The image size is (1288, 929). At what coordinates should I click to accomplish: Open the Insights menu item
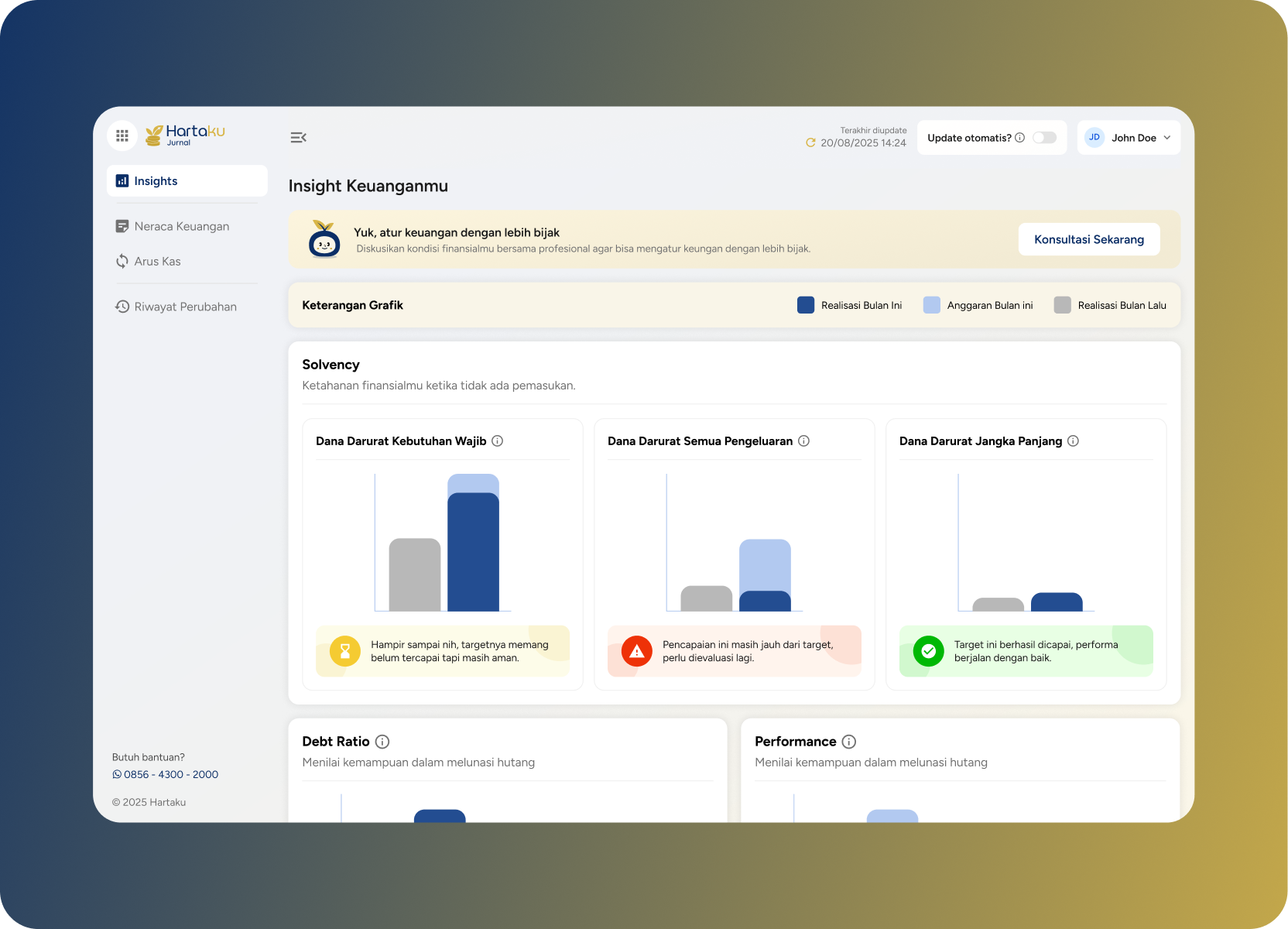pyautogui.click(x=187, y=181)
